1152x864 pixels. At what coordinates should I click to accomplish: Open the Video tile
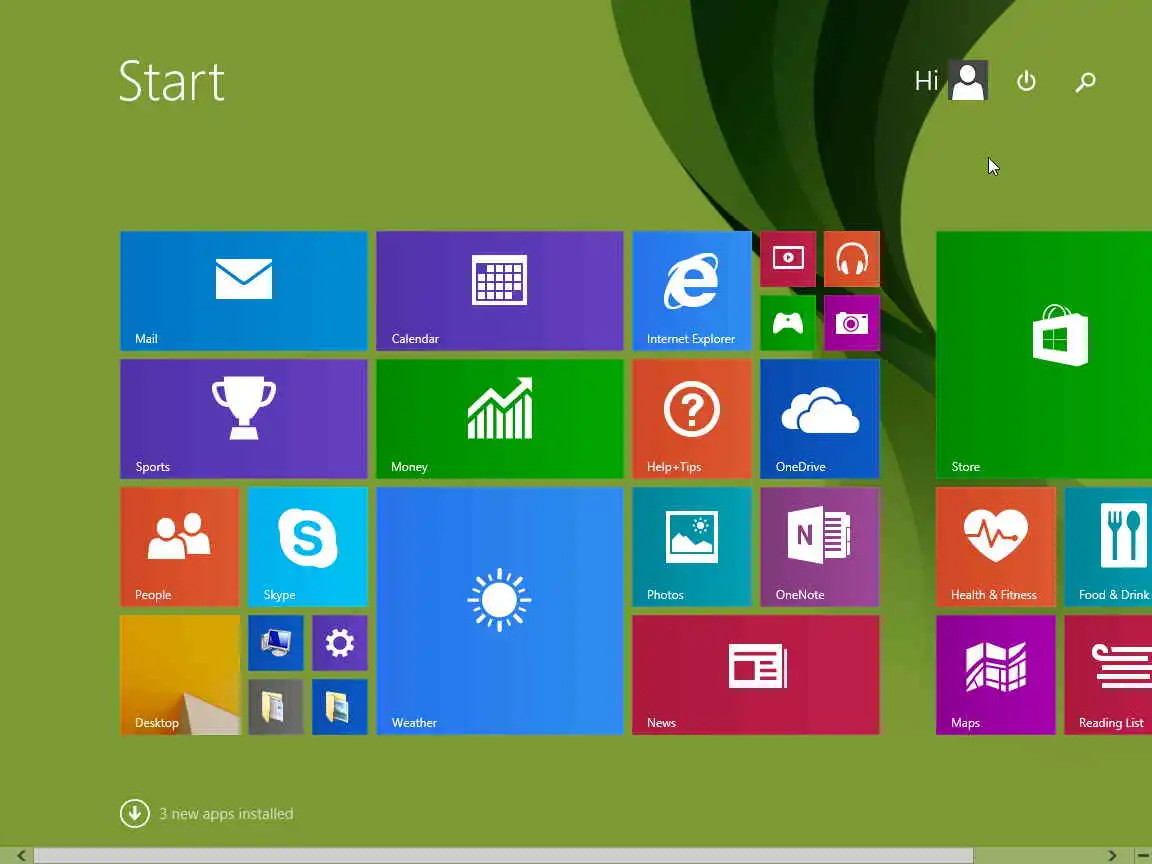coord(788,259)
